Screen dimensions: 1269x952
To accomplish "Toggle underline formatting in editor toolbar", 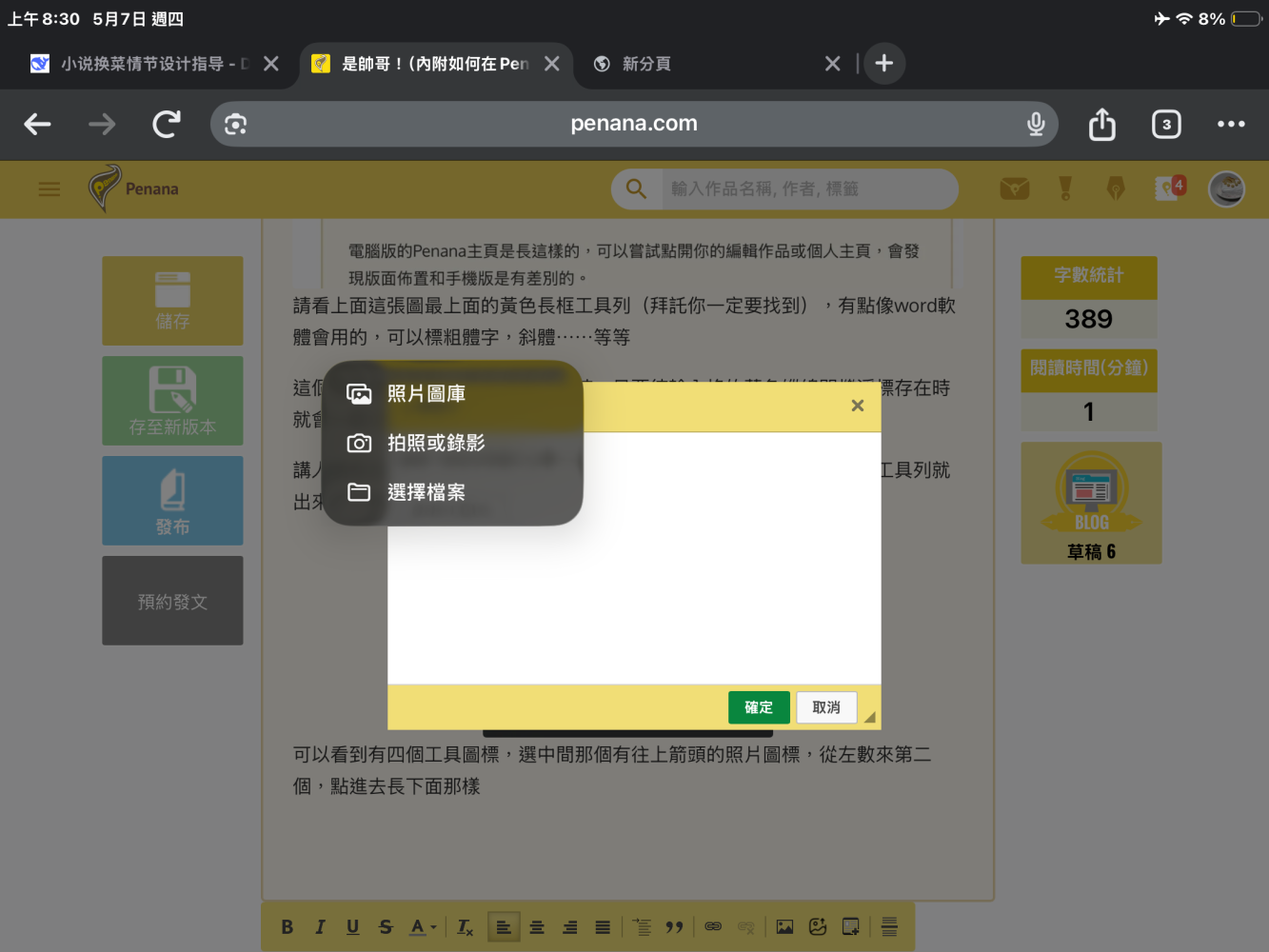I will [353, 926].
